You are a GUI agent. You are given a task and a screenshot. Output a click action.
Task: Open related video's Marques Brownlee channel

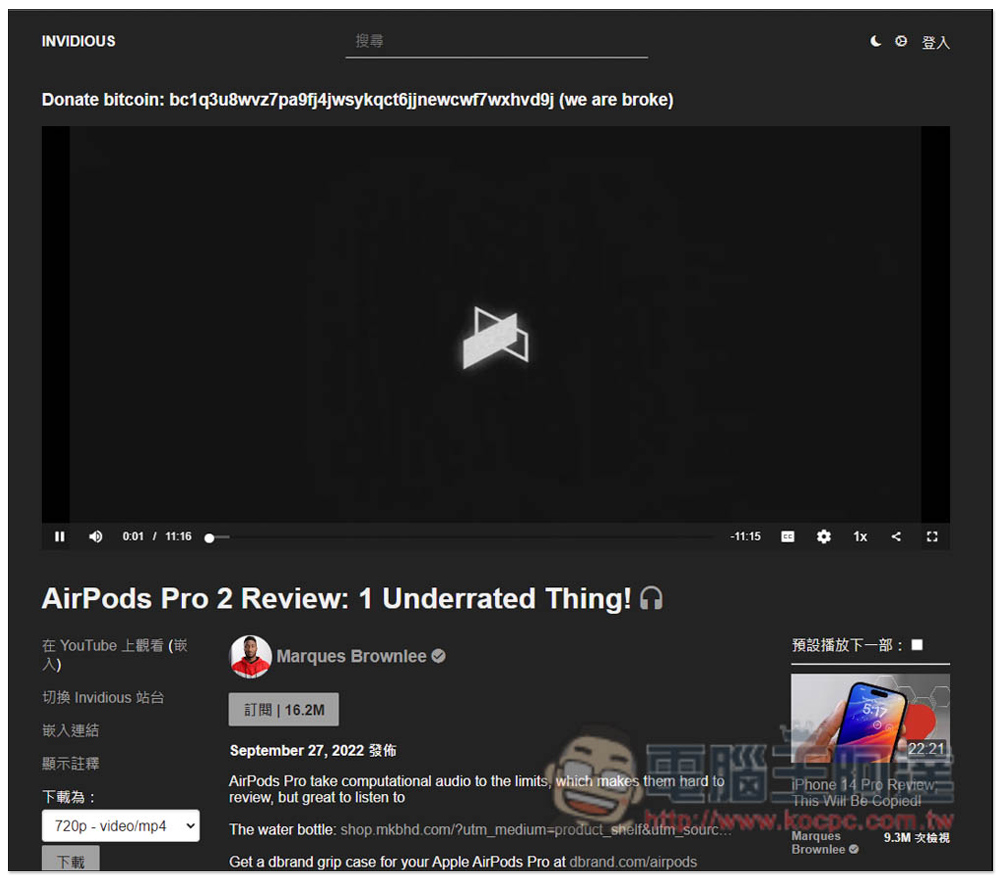[x=825, y=843]
